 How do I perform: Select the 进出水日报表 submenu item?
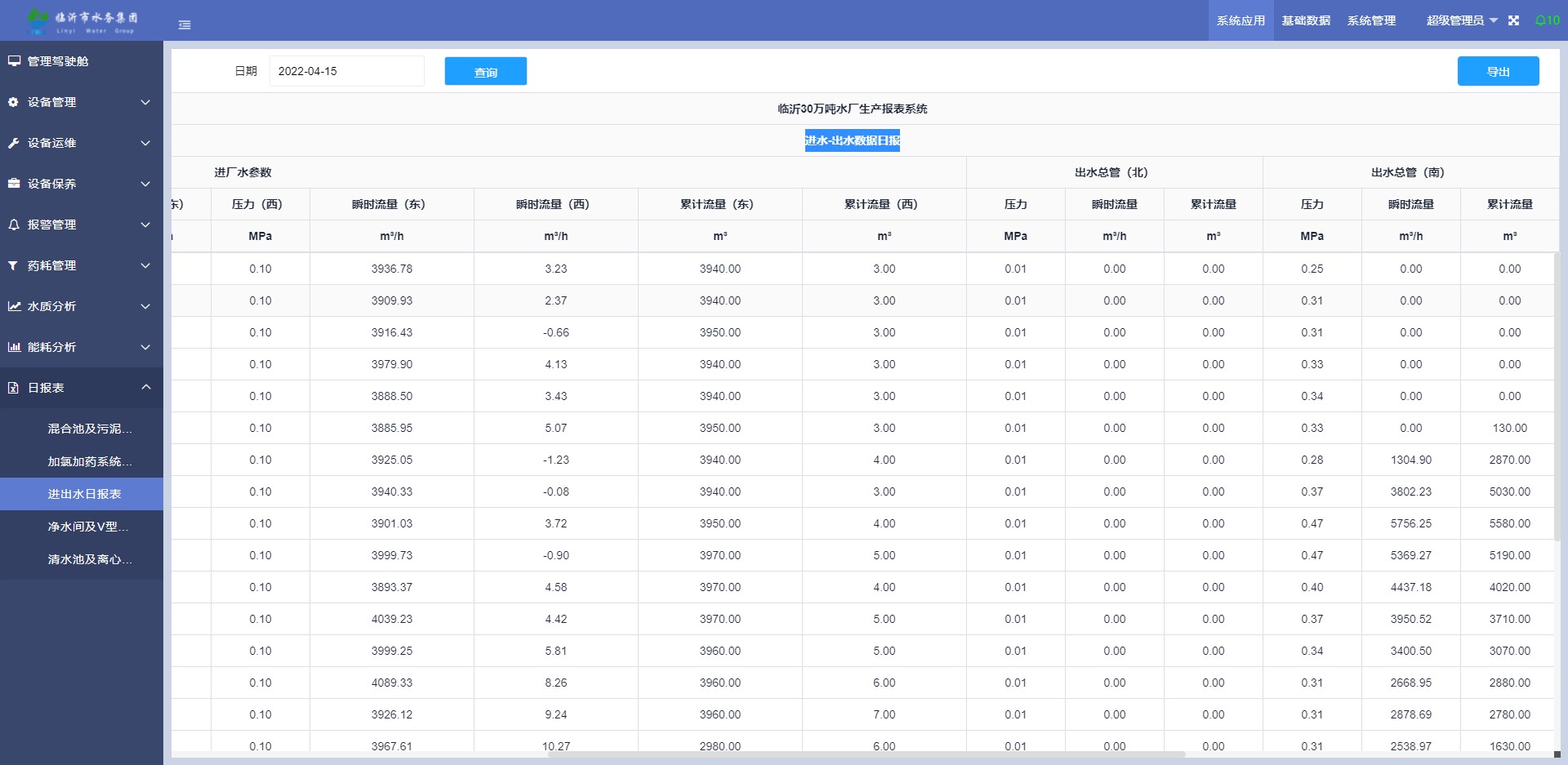click(x=82, y=494)
